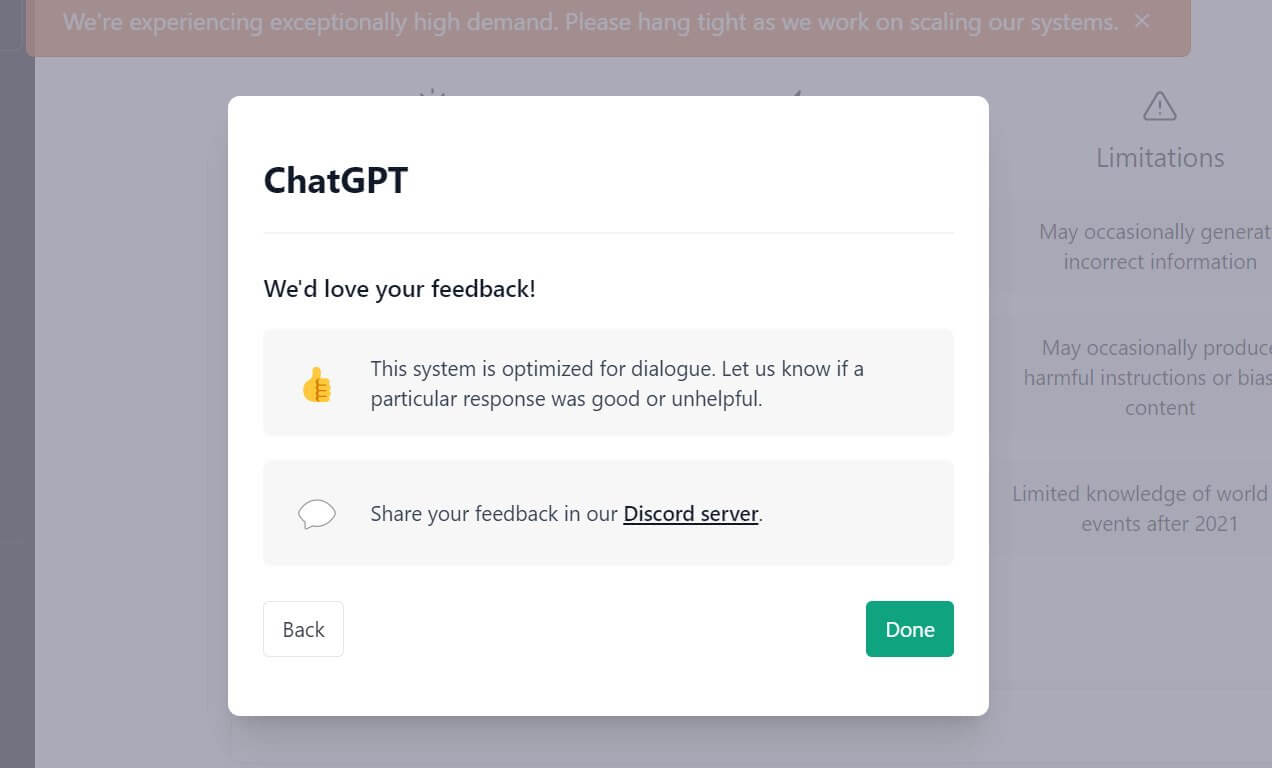Click the speech bubble feedback icon
Image resolution: width=1272 pixels, height=768 pixels.
click(317, 513)
